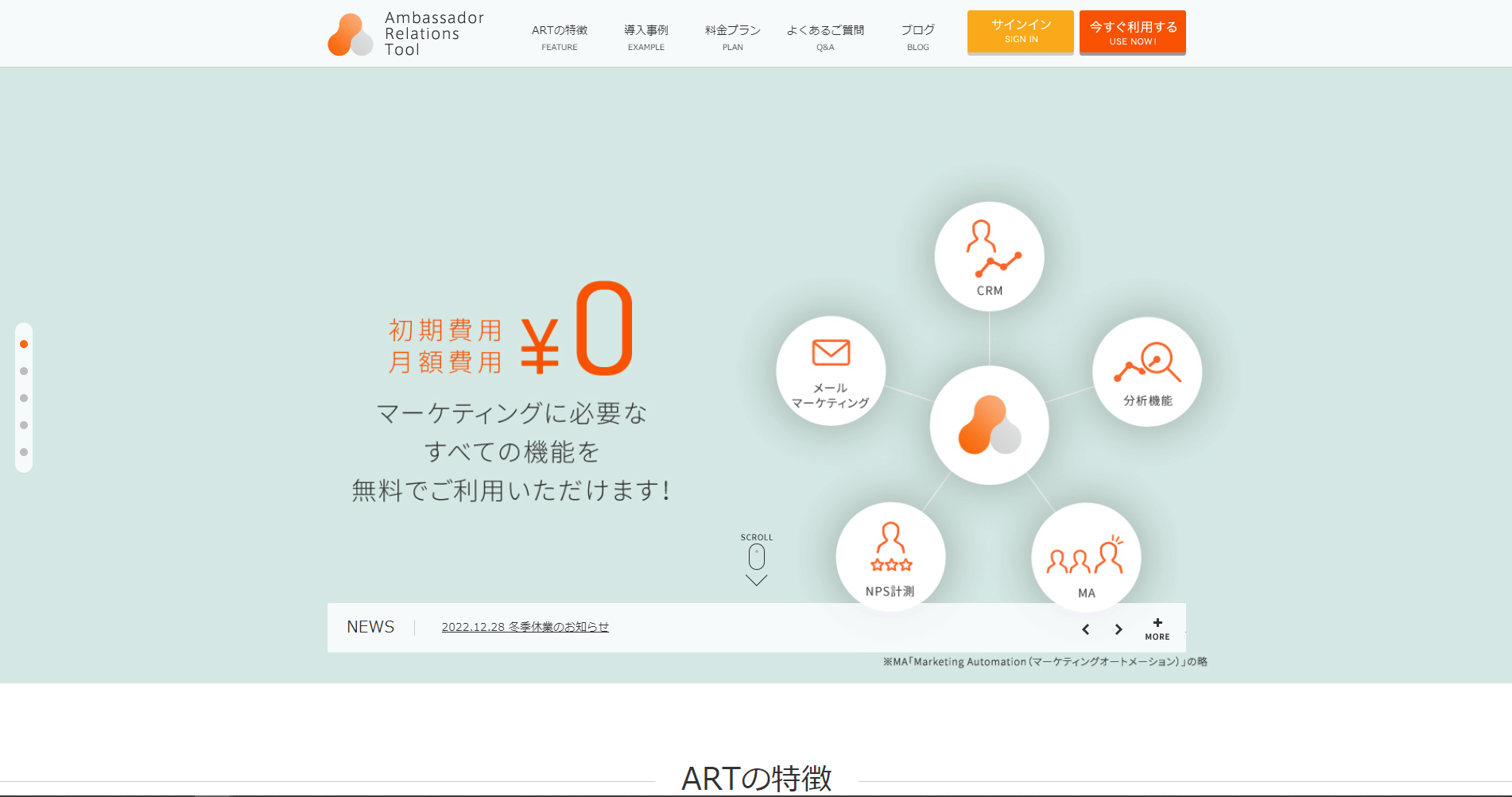Go to 導入事例 EXAMPLE menu
The height and width of the screenshot is (797, 1512).
(646, 37)
